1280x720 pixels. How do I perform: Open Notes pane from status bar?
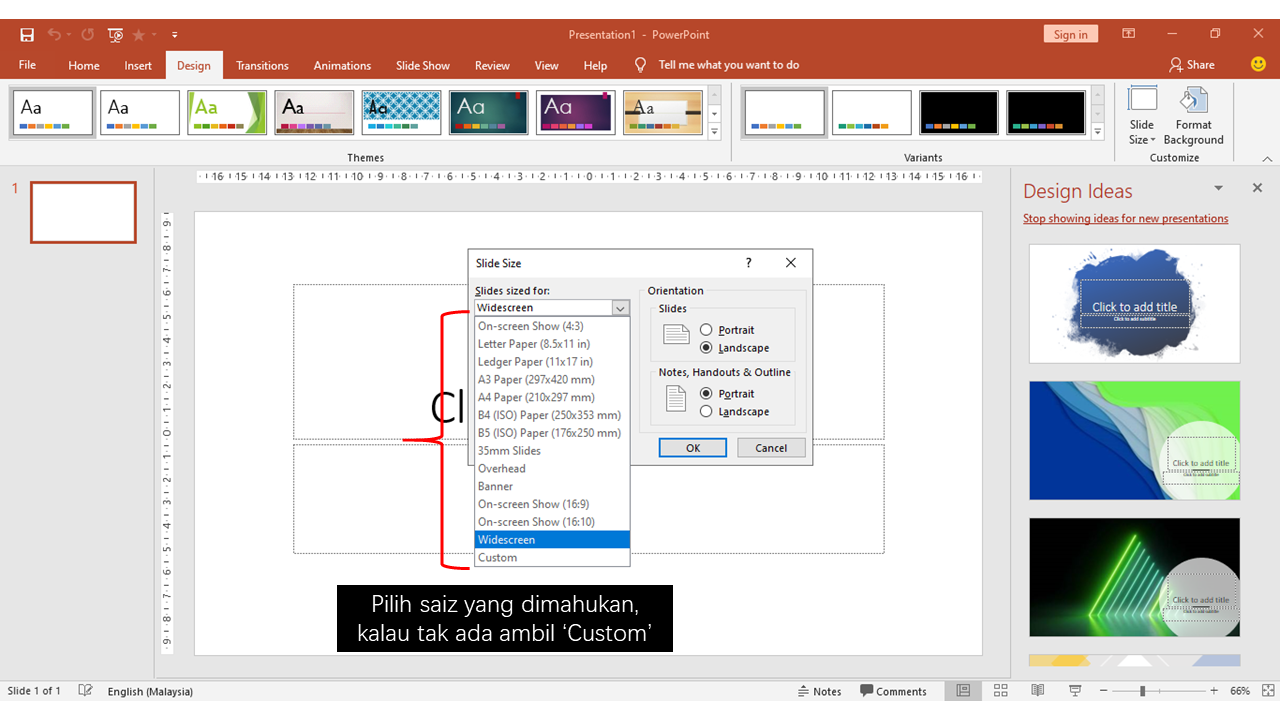tap(820, 691)
